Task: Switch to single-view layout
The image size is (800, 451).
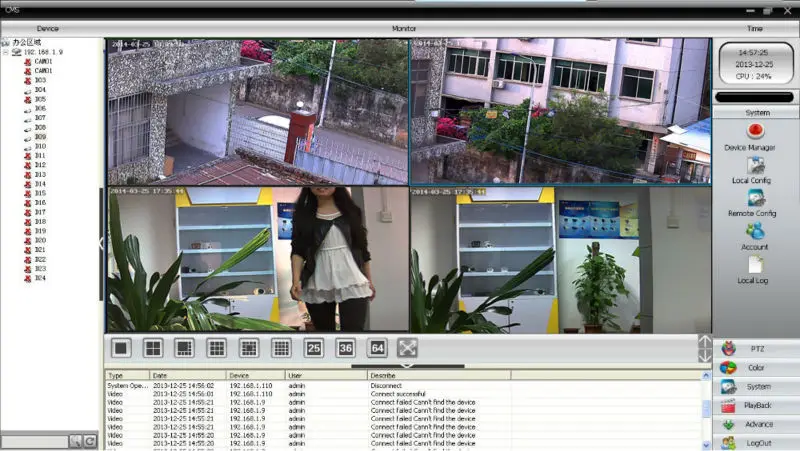Action: click(x=121, y=348)
